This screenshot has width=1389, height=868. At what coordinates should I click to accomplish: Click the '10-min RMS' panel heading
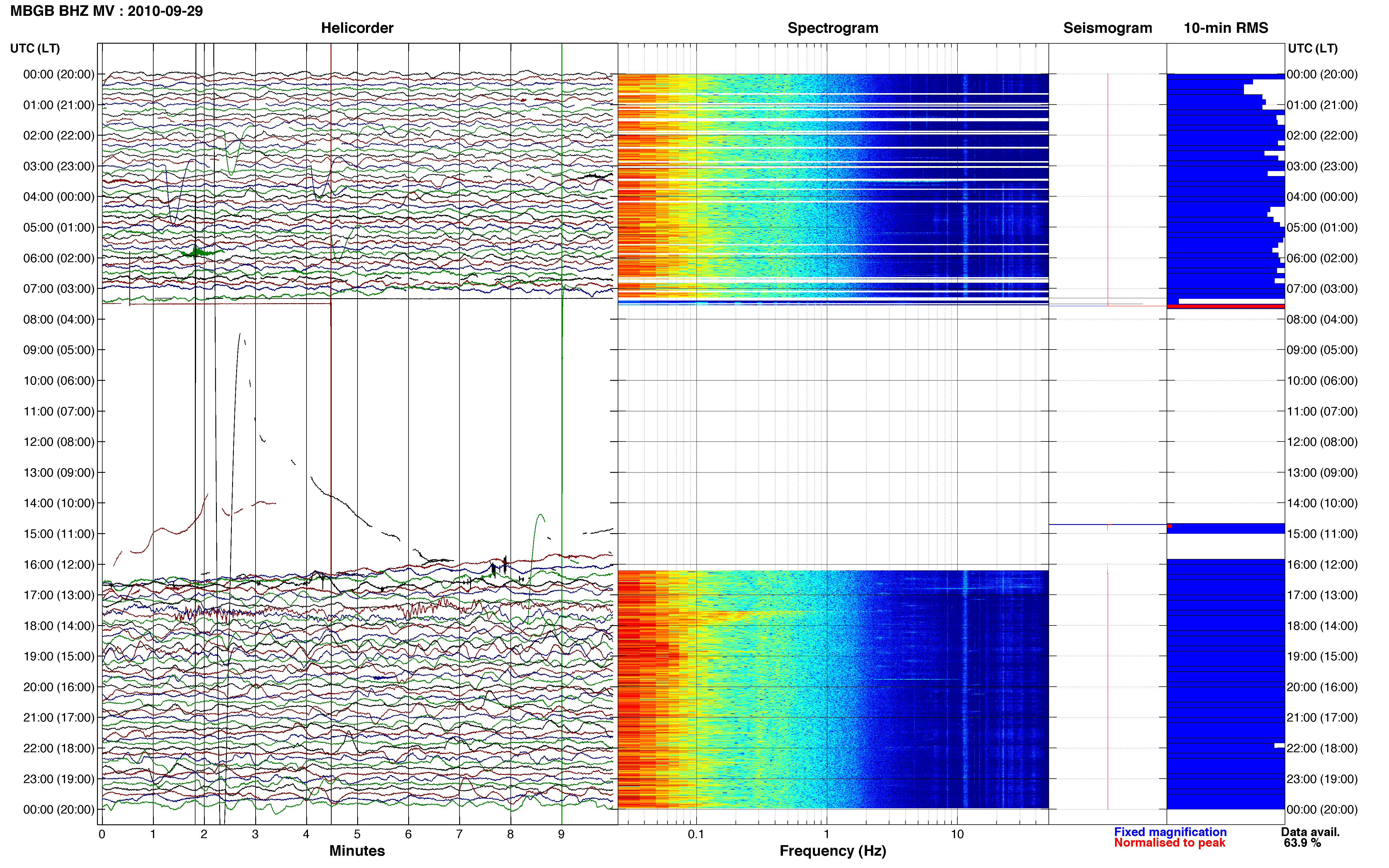1226,28
